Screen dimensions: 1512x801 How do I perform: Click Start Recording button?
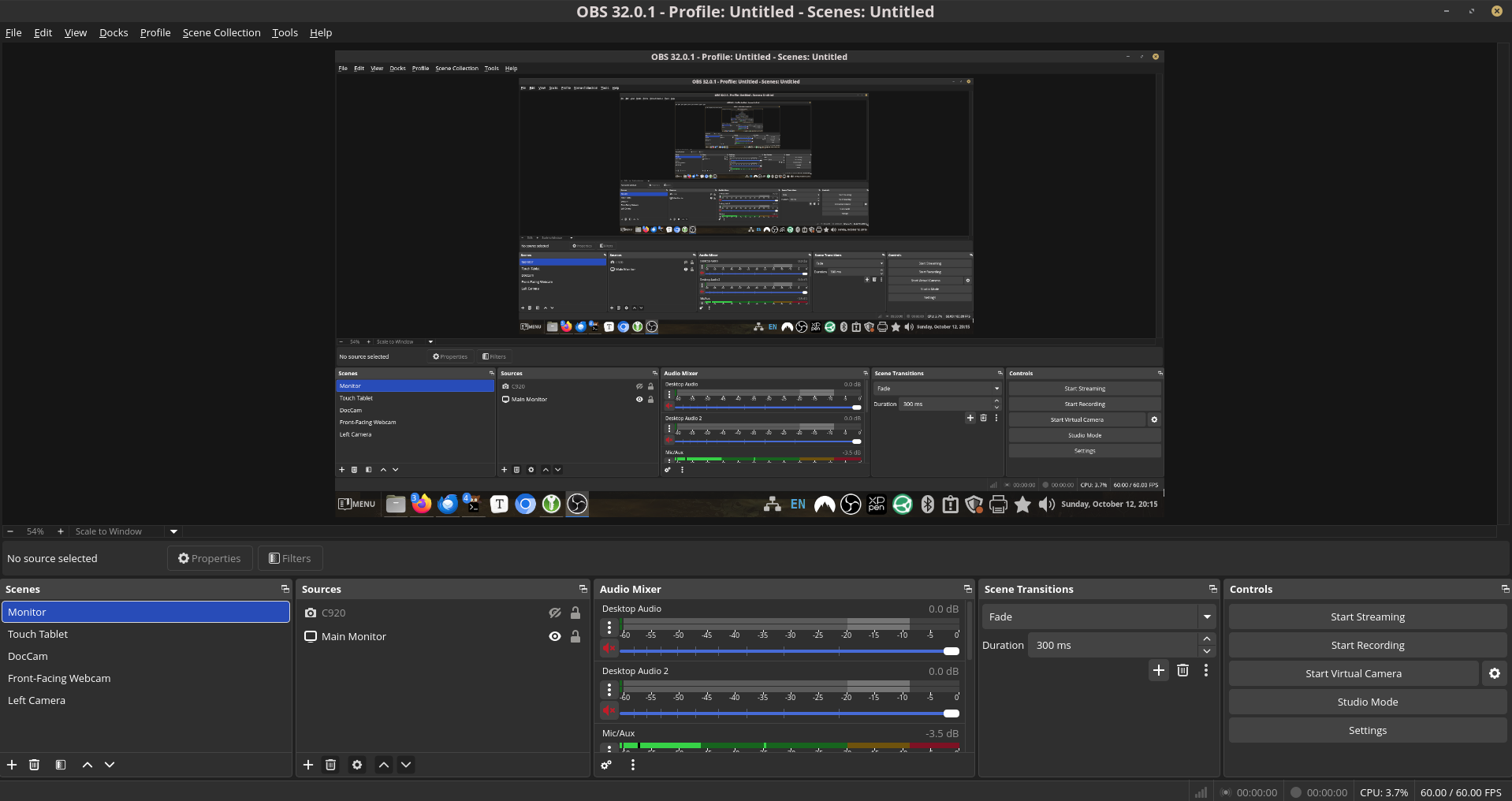[x=1367, y=645]
